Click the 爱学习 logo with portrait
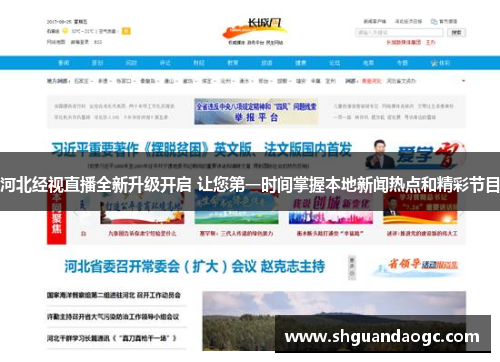Image resolution: width=500 pixels, height=362 pixels. coord(414,155)
